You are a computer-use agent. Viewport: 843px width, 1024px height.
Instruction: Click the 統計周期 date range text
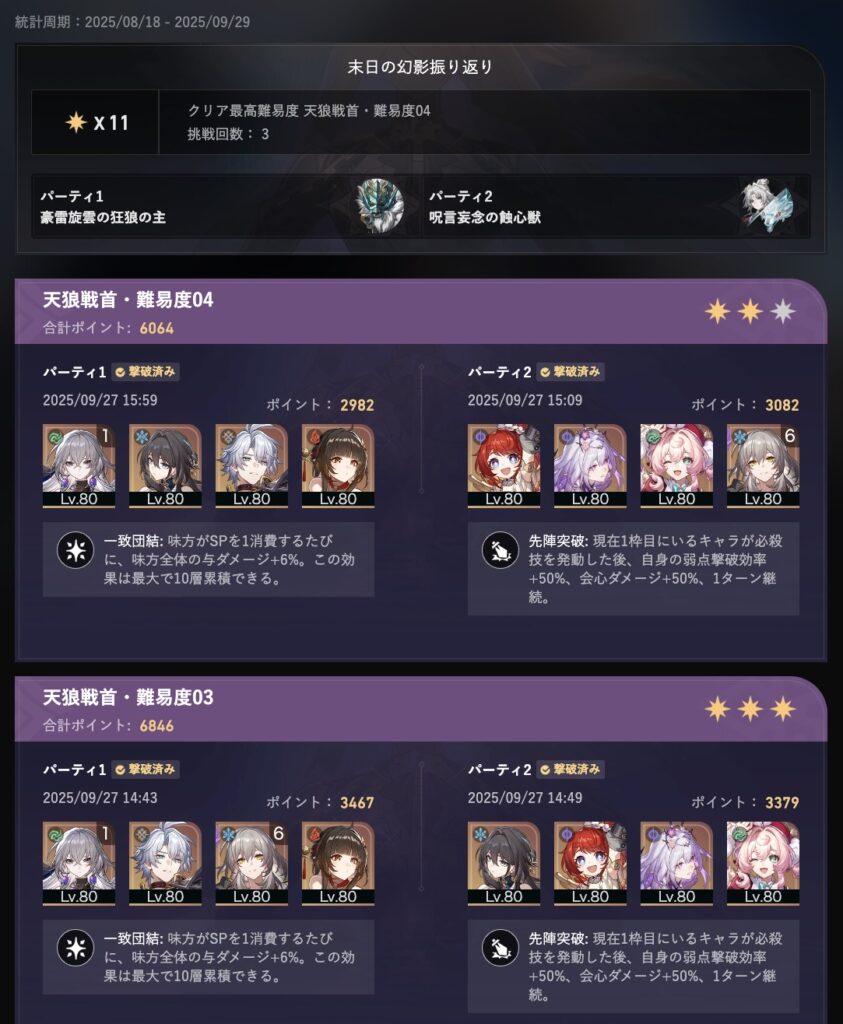coord(133,22)
